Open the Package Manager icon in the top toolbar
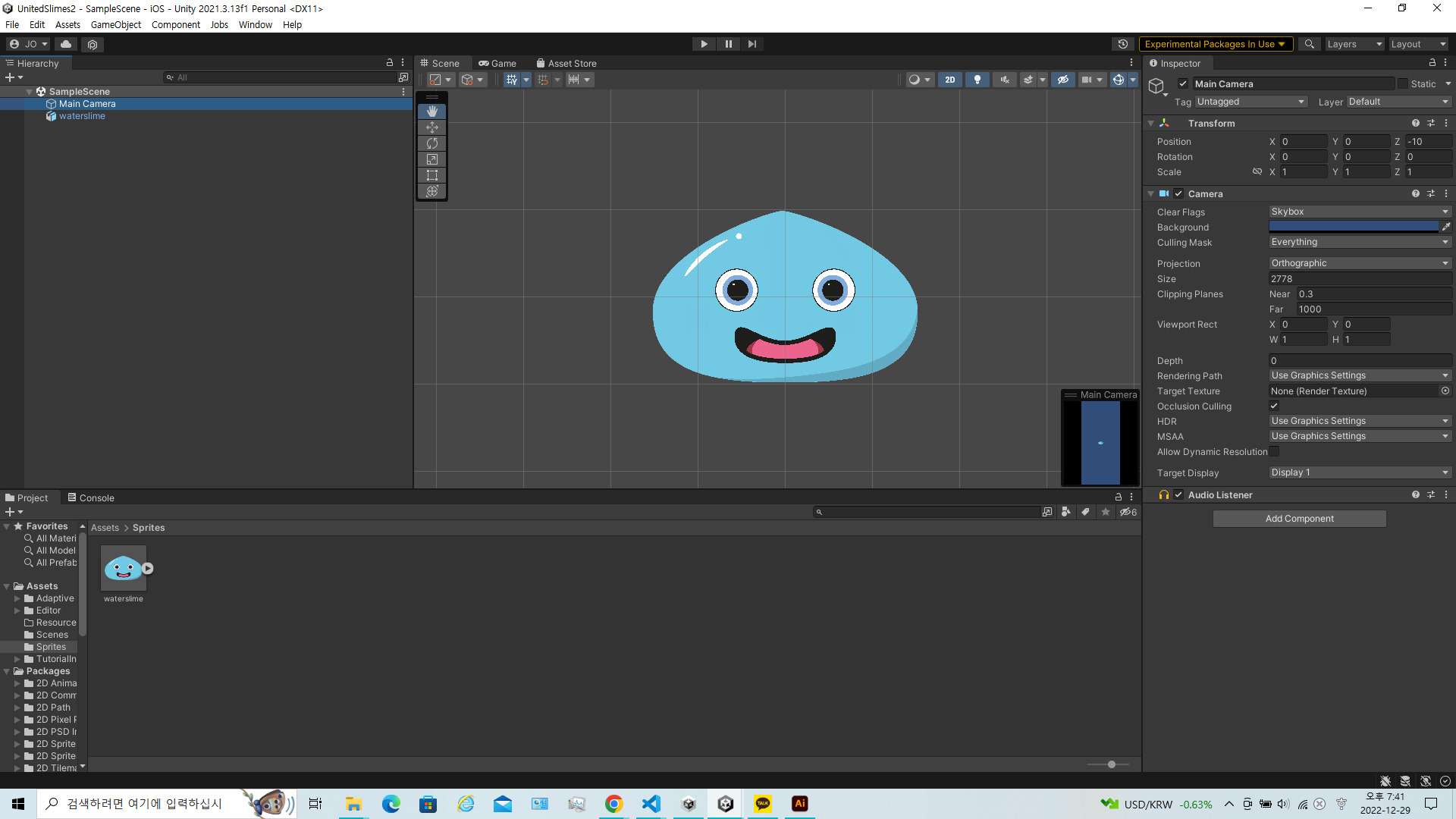The height and width of the screenshot is (819, 1456). click(93, 44)
